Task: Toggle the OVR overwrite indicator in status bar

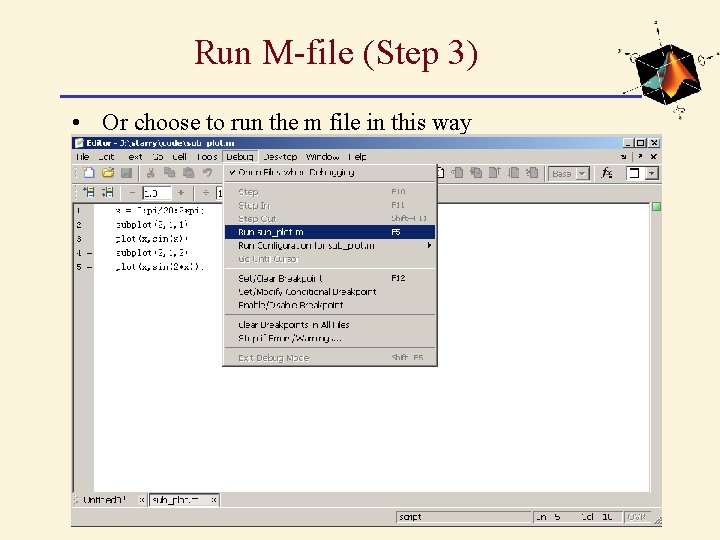Action: click(x=636, y=517)
